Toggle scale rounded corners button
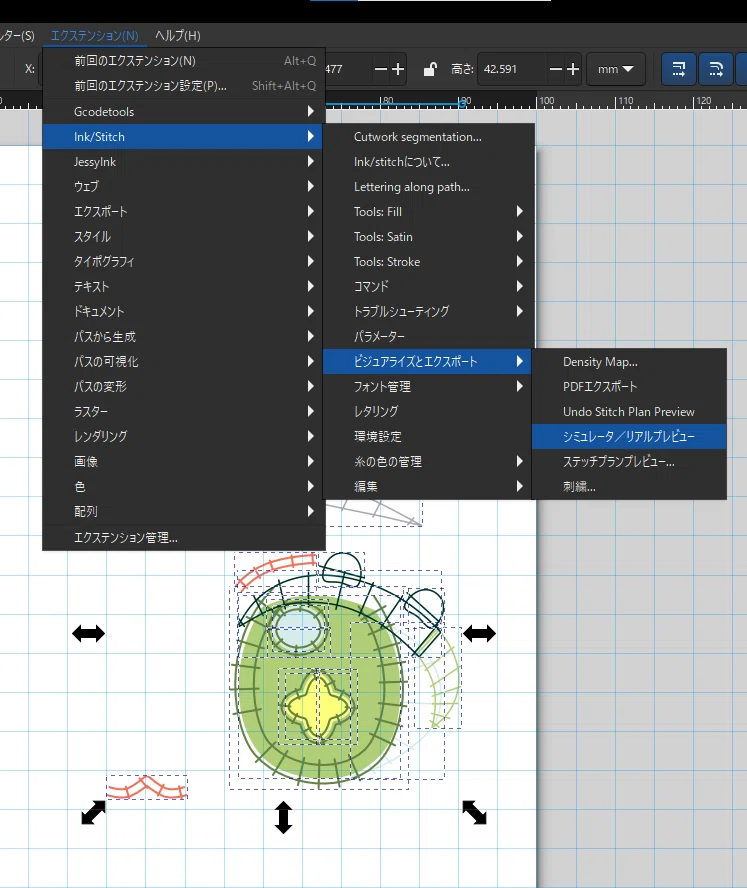Screen dimensions: 747x888 716,69
